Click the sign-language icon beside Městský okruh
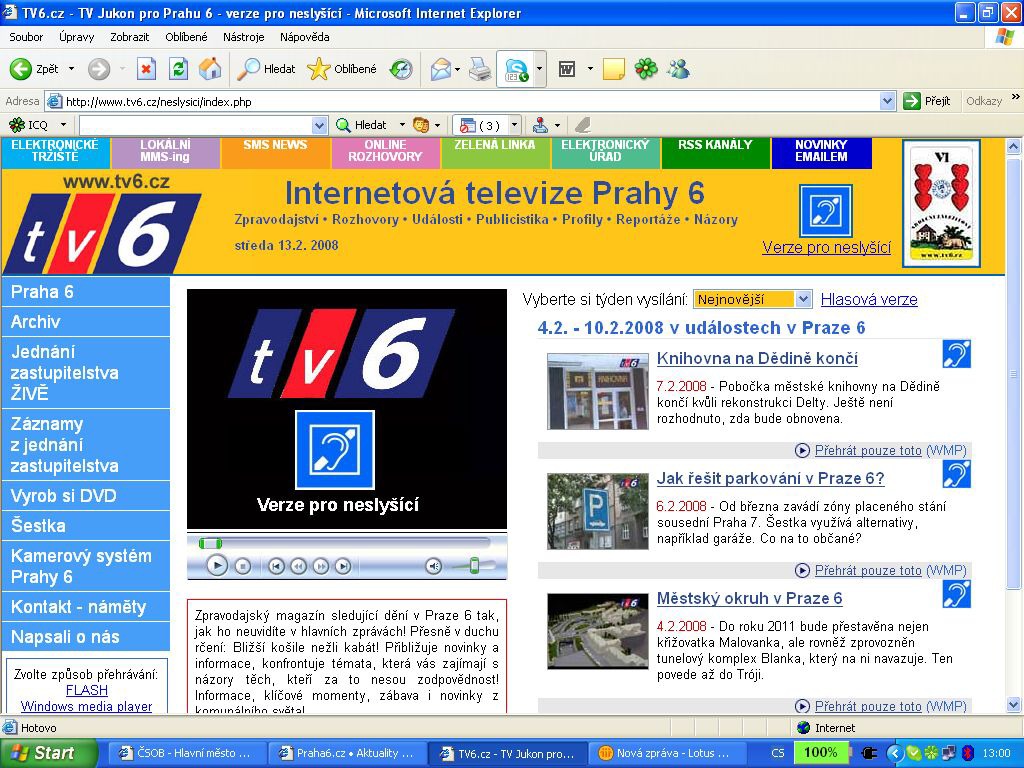 click(x=957, y=594)
